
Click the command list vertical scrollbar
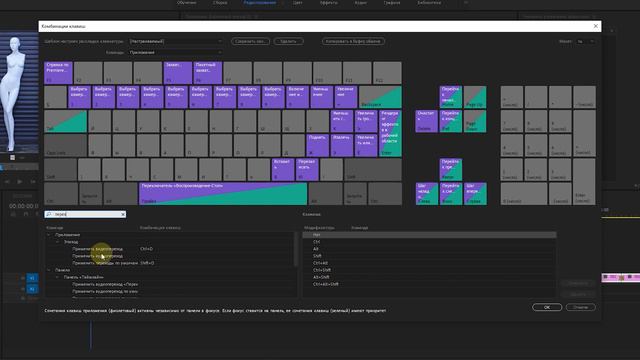point(296,250)
